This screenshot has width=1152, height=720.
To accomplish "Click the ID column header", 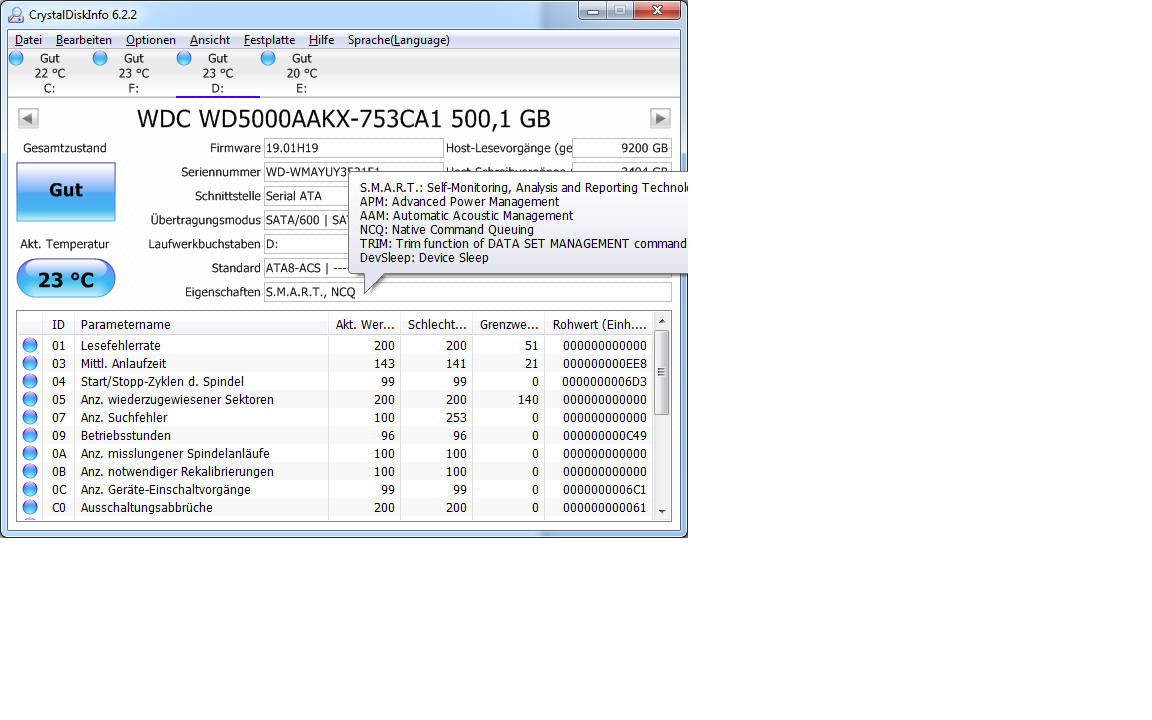I will tap(58, 325).
